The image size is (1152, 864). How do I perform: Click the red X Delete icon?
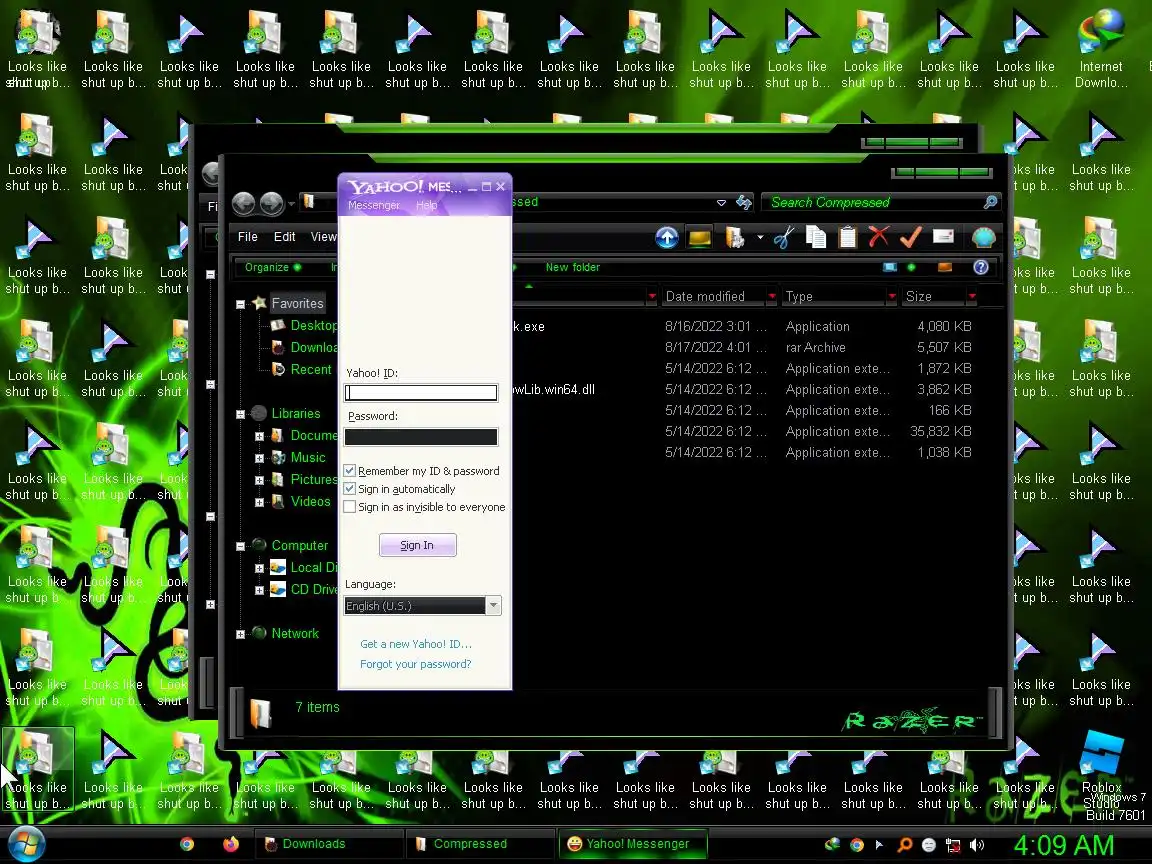(x=879, y=237)
